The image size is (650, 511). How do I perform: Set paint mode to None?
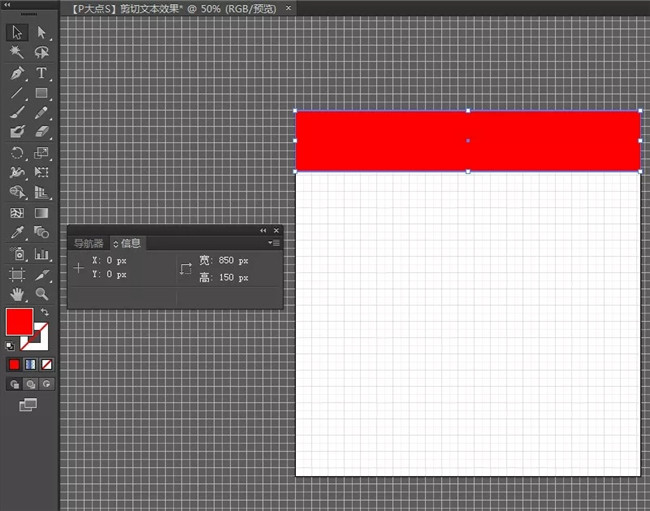point(46,364)
